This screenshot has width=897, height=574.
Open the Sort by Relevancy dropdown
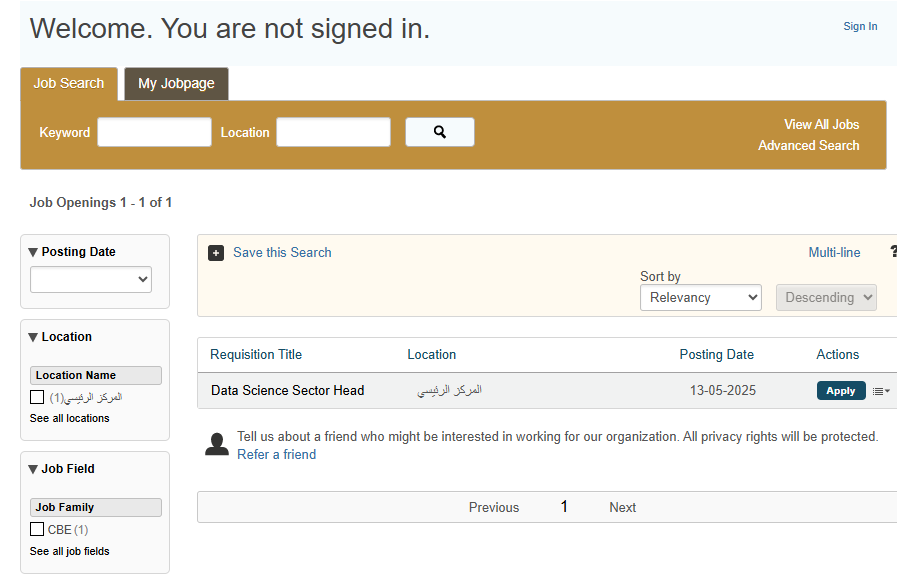[700, 297]
